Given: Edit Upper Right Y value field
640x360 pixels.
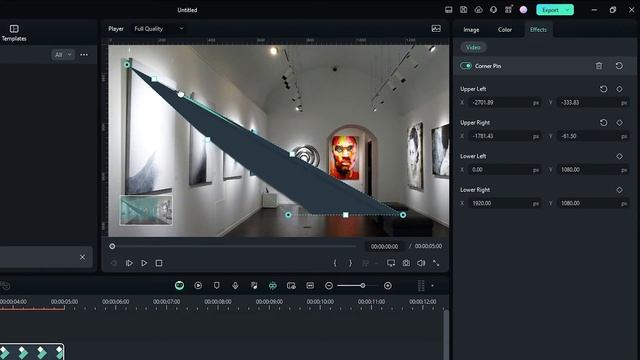Looking at the screenshot, I should 593,136.
